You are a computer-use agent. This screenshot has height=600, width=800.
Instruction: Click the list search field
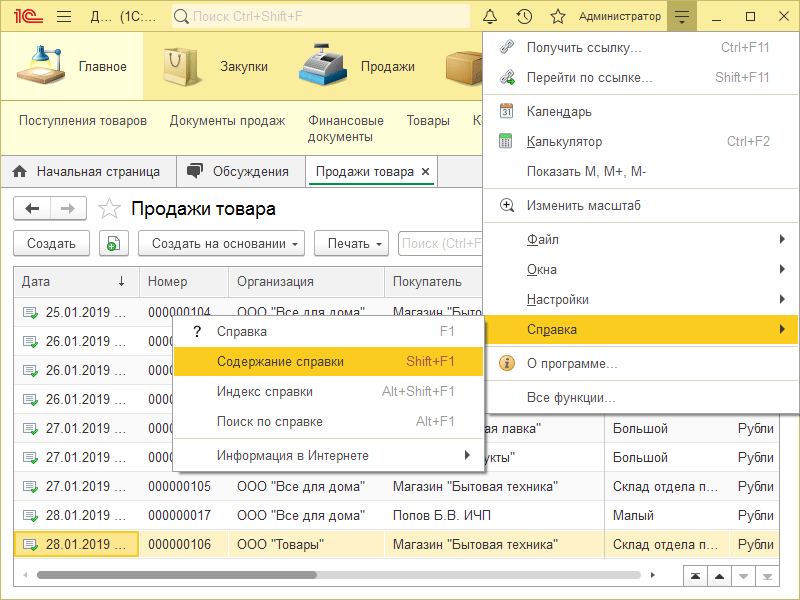point(440,243)
